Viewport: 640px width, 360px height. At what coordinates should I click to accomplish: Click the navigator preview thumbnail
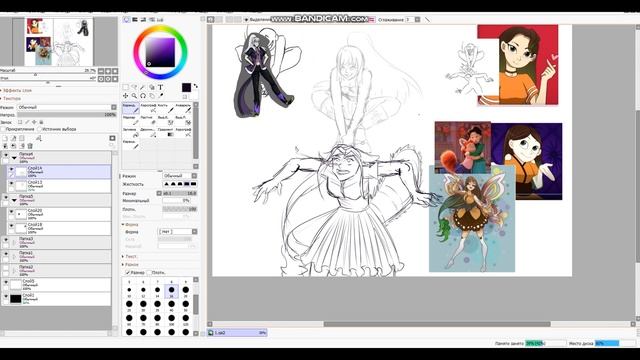click(59, 42)
